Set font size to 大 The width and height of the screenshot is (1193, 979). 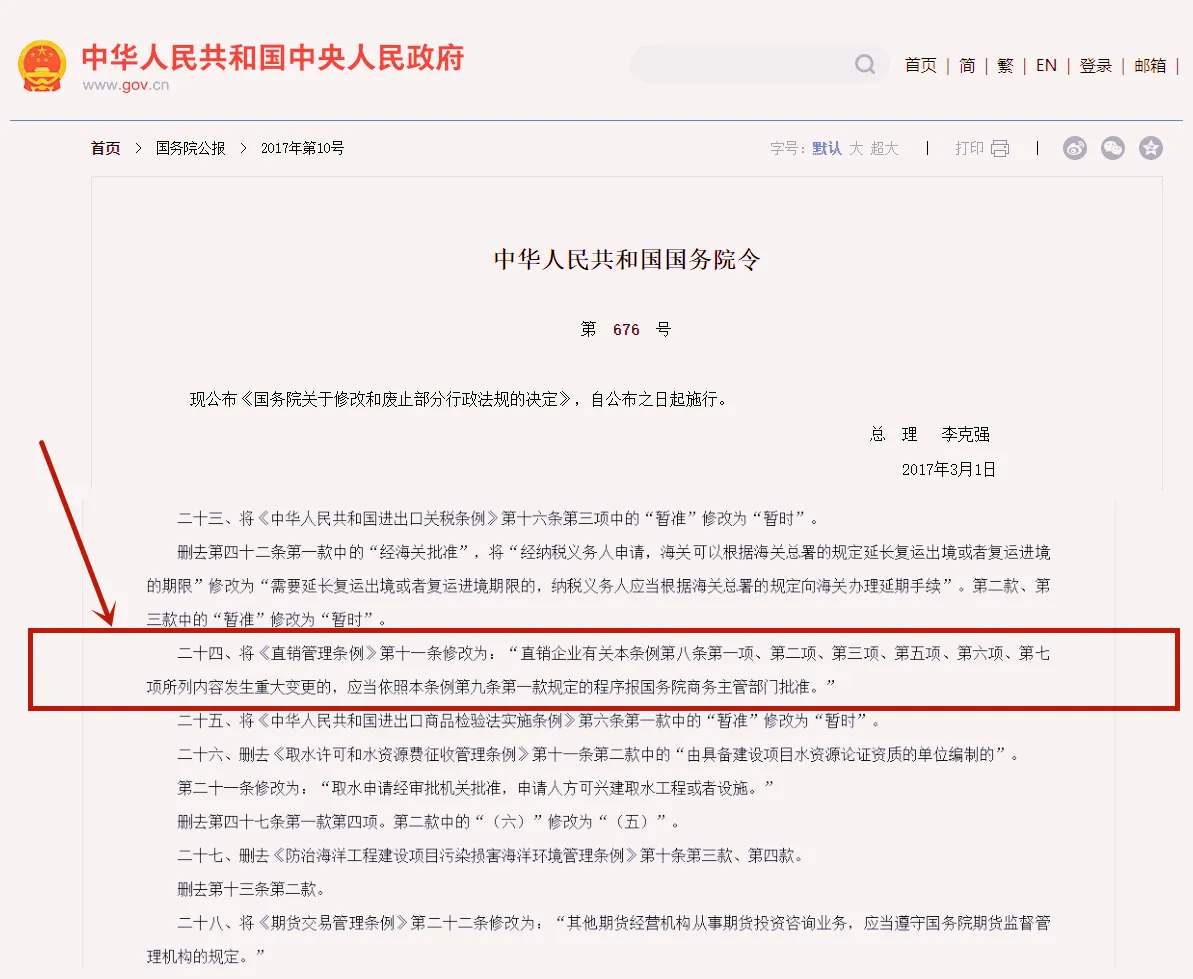(x=856, y=148)
